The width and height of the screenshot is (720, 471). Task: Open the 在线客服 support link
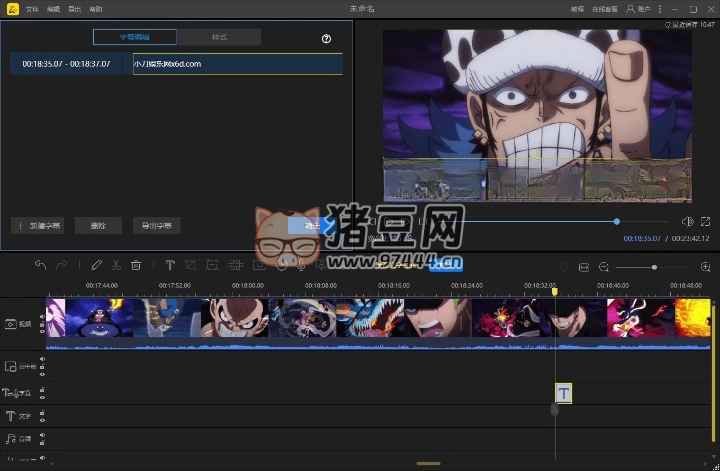[x=605, y=9]
